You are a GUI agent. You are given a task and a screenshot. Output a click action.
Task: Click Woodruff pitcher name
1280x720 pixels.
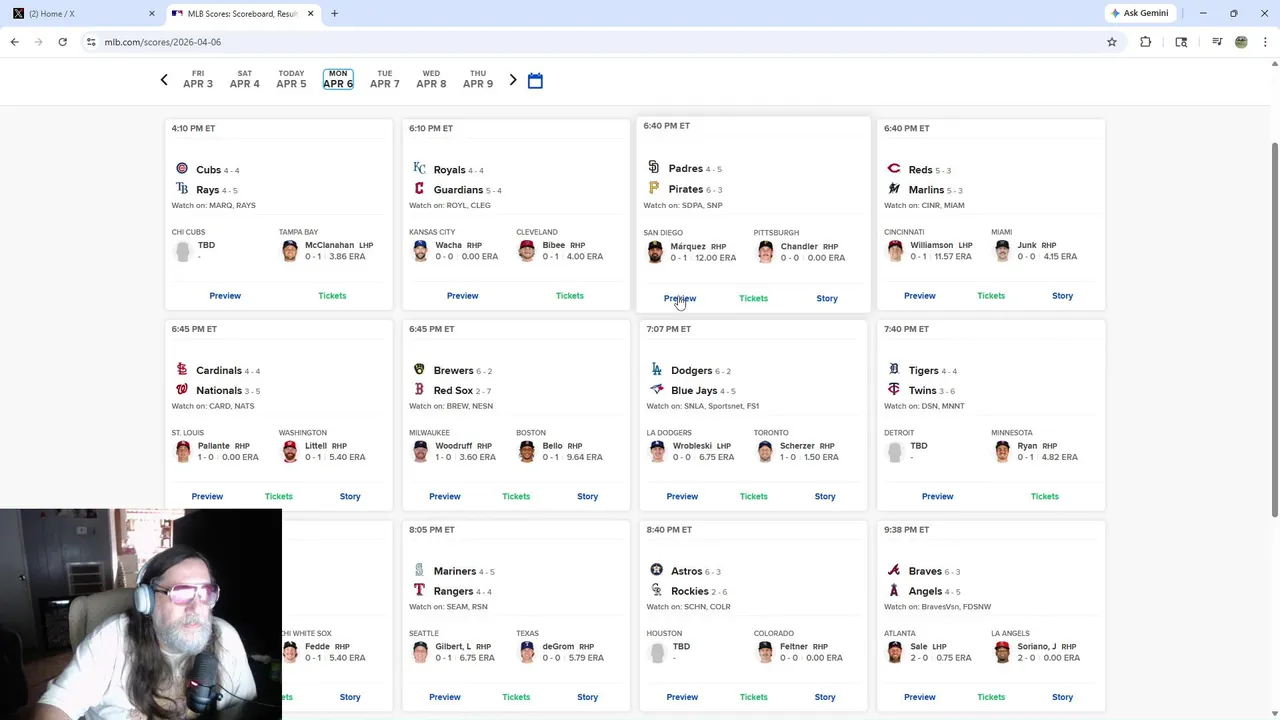tap(453, 446)
